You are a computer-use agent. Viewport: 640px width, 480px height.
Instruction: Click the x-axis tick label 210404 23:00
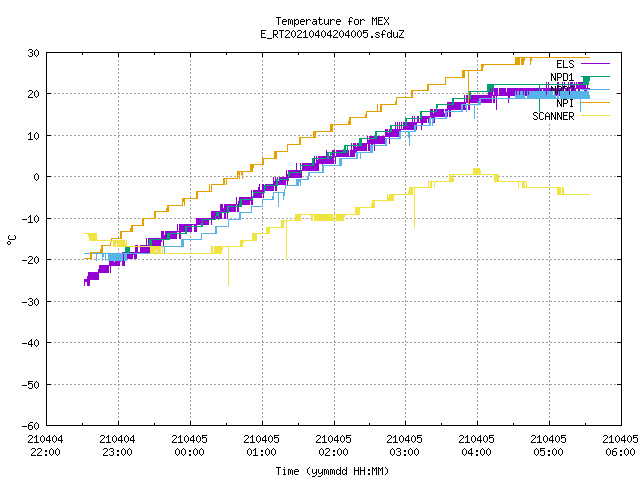[118, 446]
